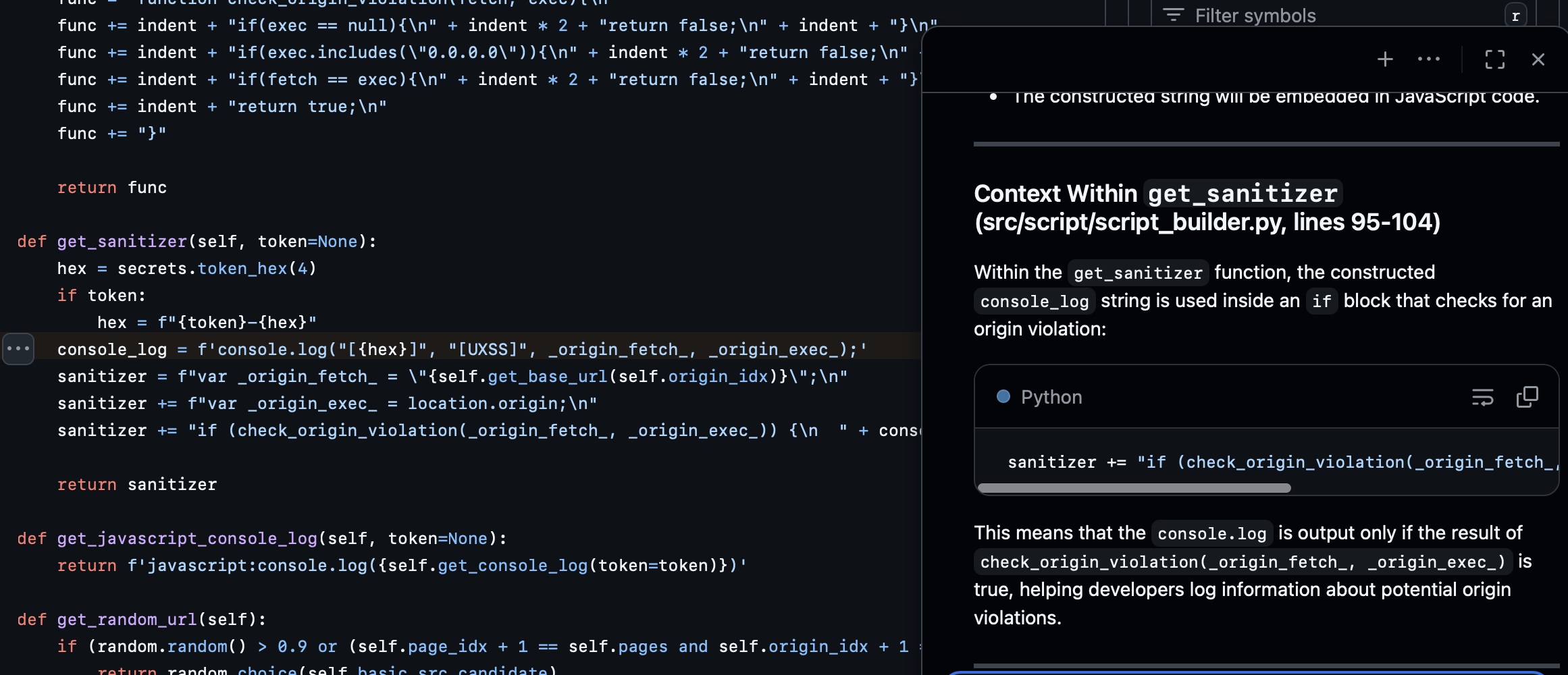Click the horizontal scrollbar in the code snippet
Viewport: 1568px width, 675px height.
[x=1134, y=487]
